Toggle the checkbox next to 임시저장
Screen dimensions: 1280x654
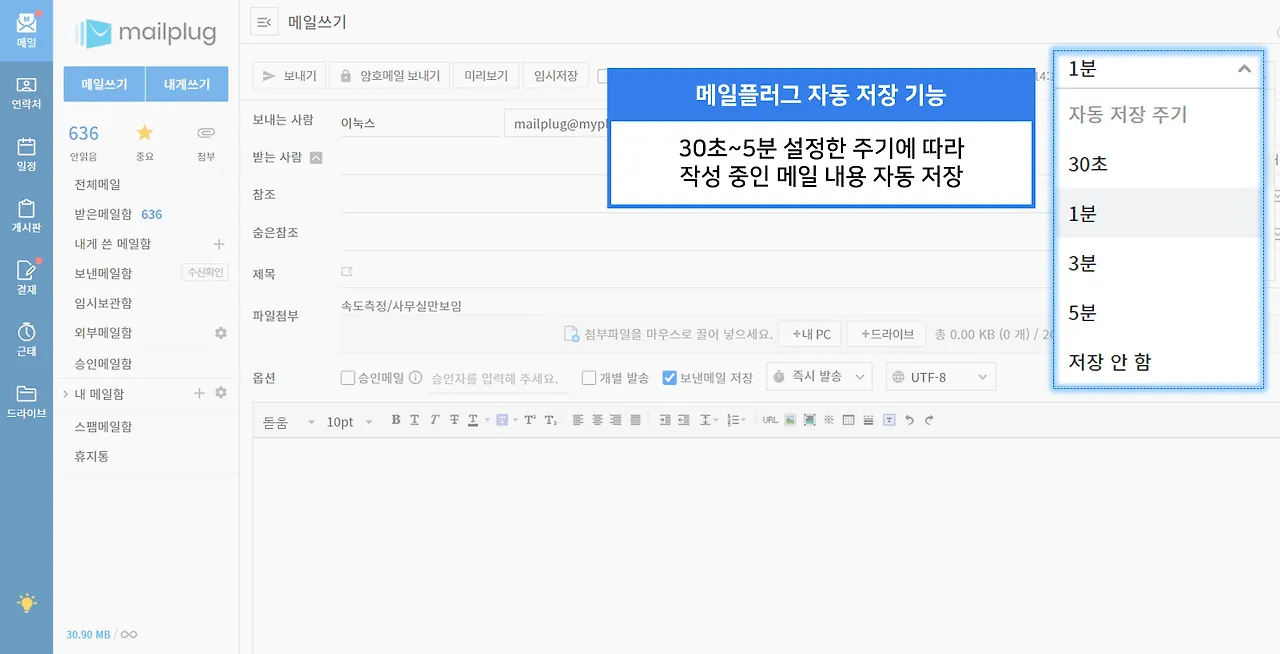coord(603,75)
